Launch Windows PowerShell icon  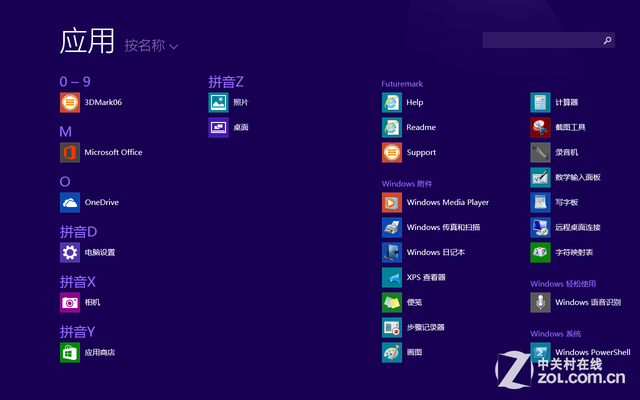(x=540, y=352)
